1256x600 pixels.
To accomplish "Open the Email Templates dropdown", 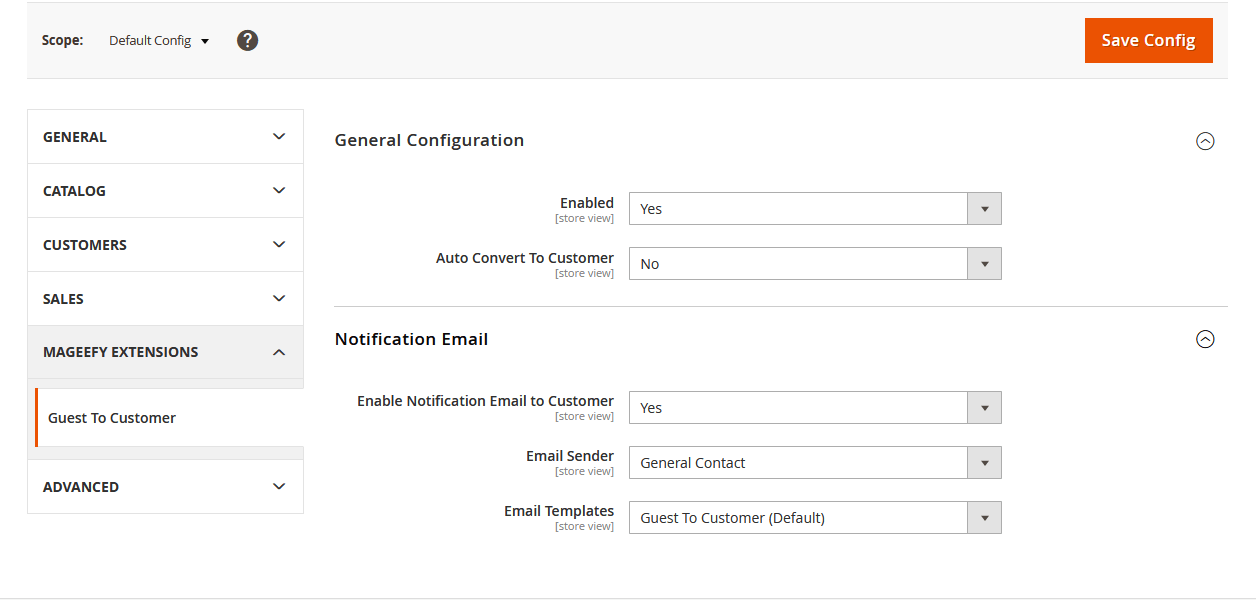I will pos(814,518).
